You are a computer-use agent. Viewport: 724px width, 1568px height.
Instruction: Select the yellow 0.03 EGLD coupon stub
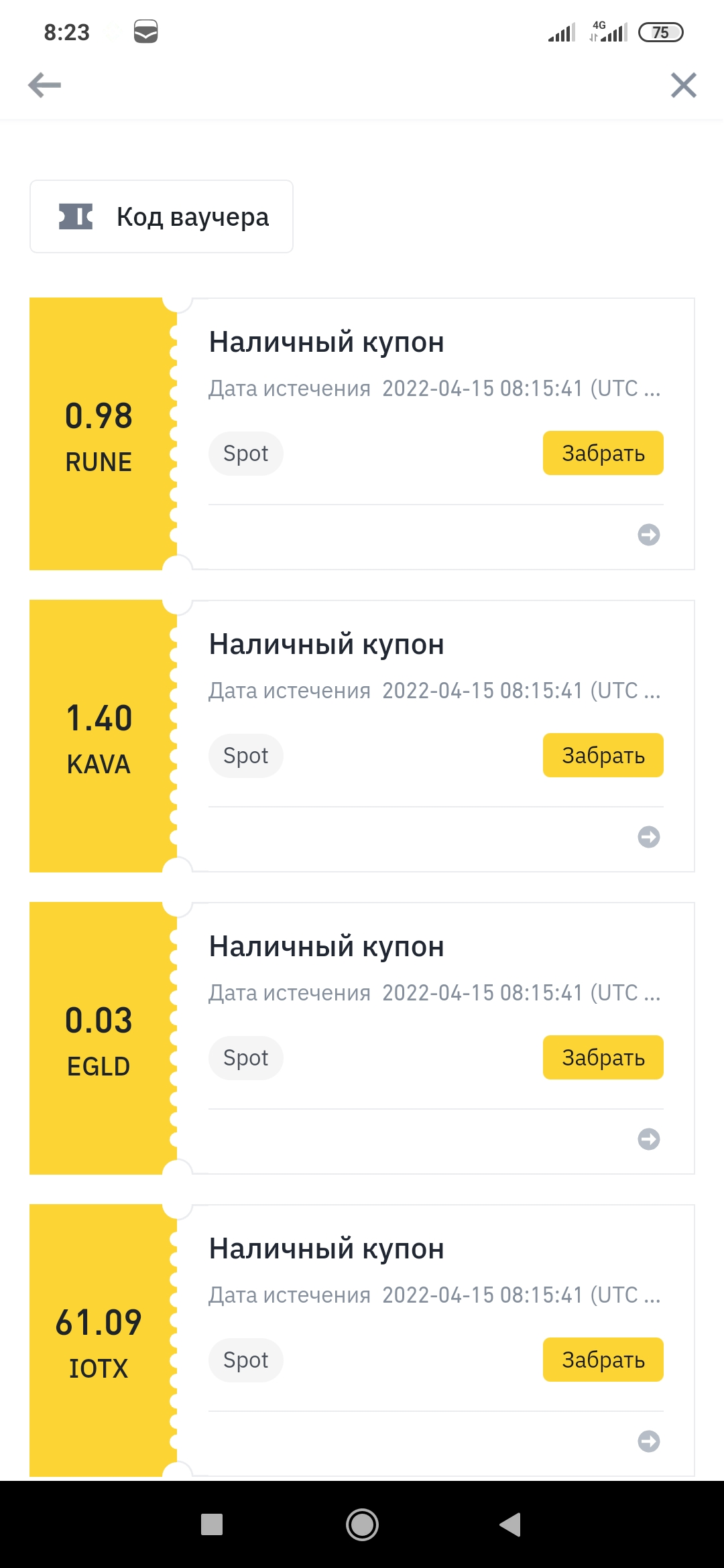pyautogui.click(x=101, y=1039)
